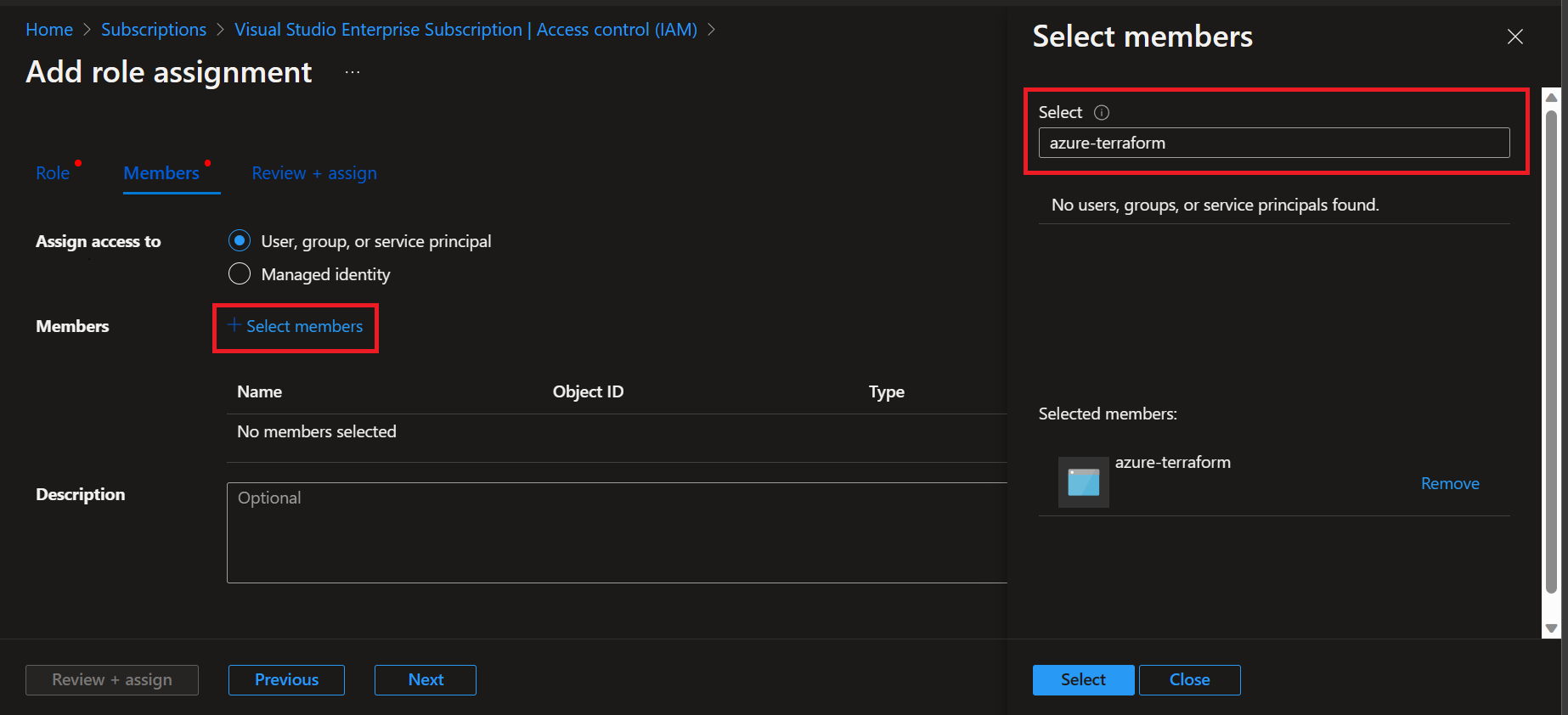Image resolution: width=1568 pixels, height=715 pixels.
Task: Close the Select members panel
Action: click(1514, 37)
